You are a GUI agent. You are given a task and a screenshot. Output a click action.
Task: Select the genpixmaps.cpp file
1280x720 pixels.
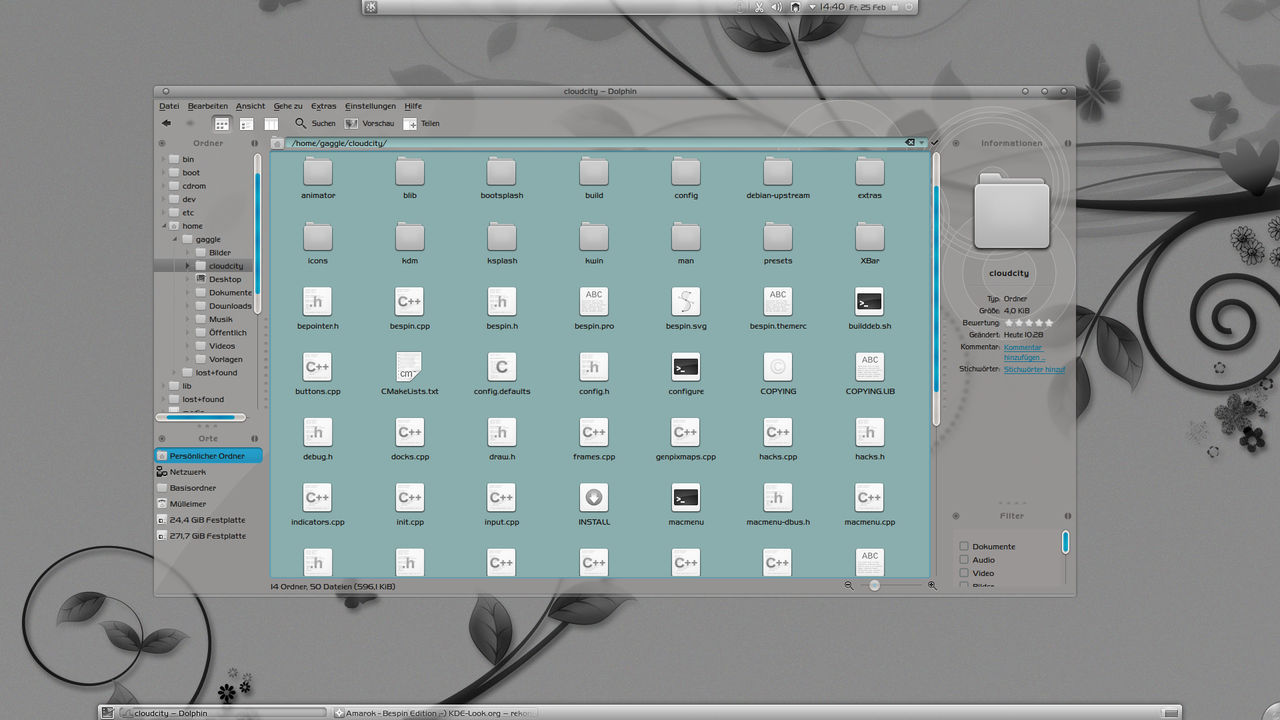[686, 440]
